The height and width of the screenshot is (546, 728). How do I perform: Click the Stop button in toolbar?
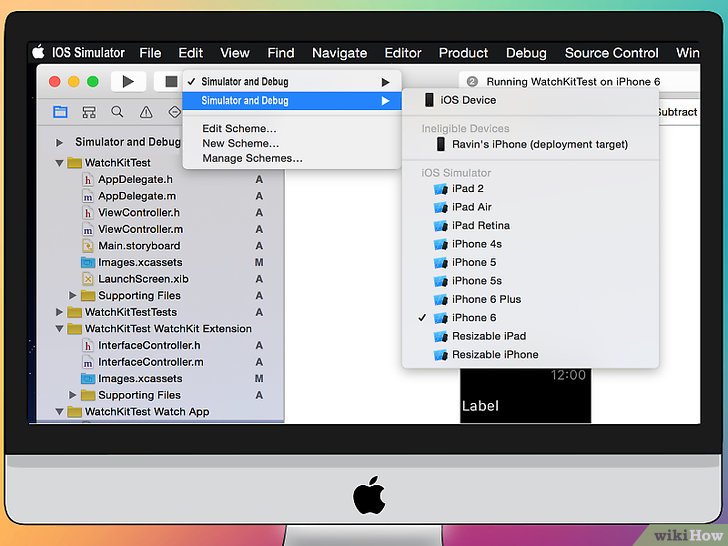point(171,81)
